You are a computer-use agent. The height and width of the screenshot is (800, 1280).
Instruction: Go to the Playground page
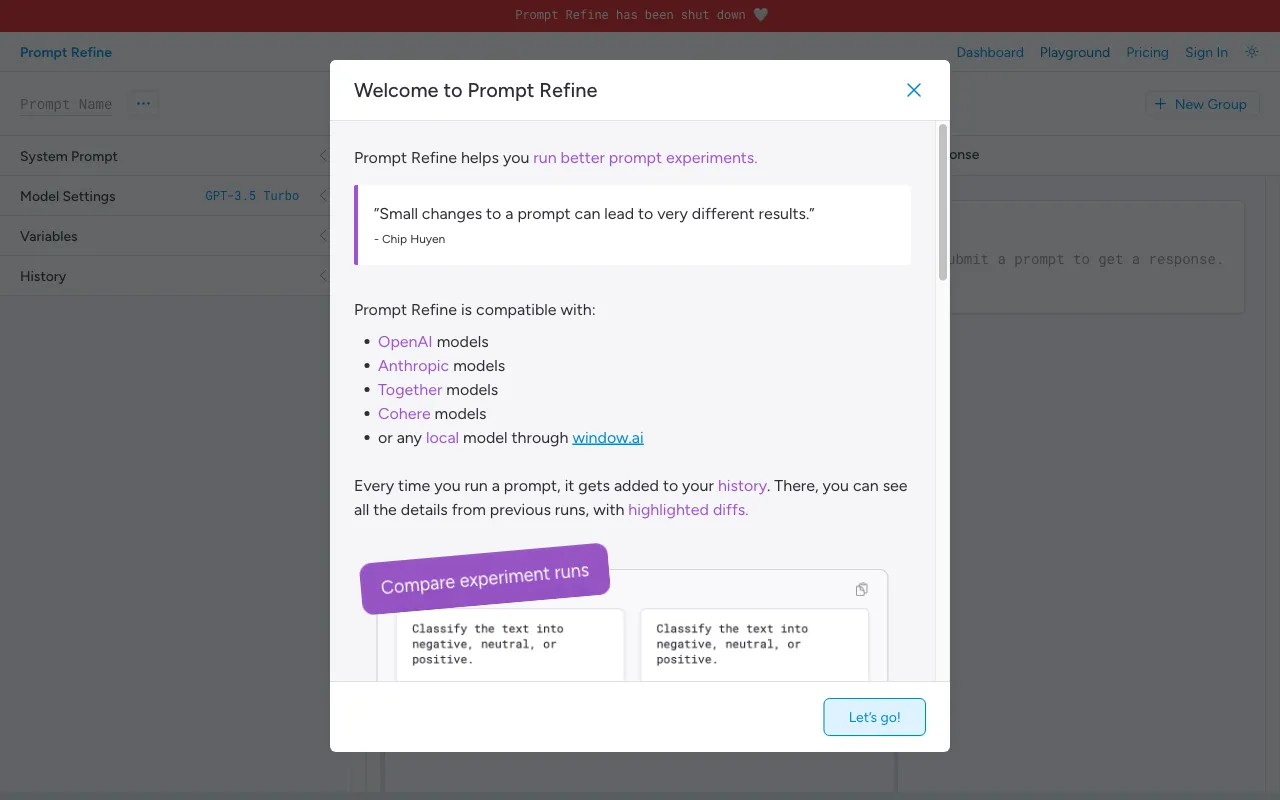coord(1075,52)
